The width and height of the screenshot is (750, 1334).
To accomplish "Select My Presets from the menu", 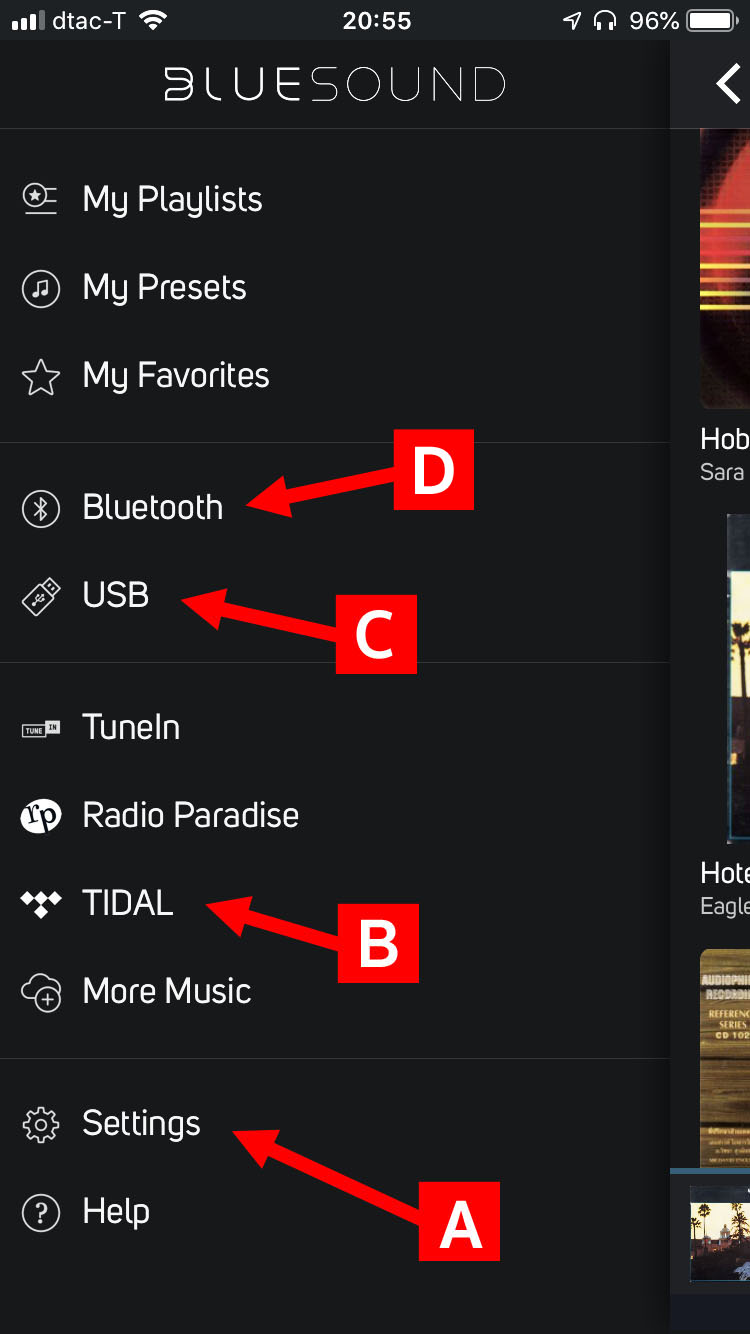I will tap(164, 288).
